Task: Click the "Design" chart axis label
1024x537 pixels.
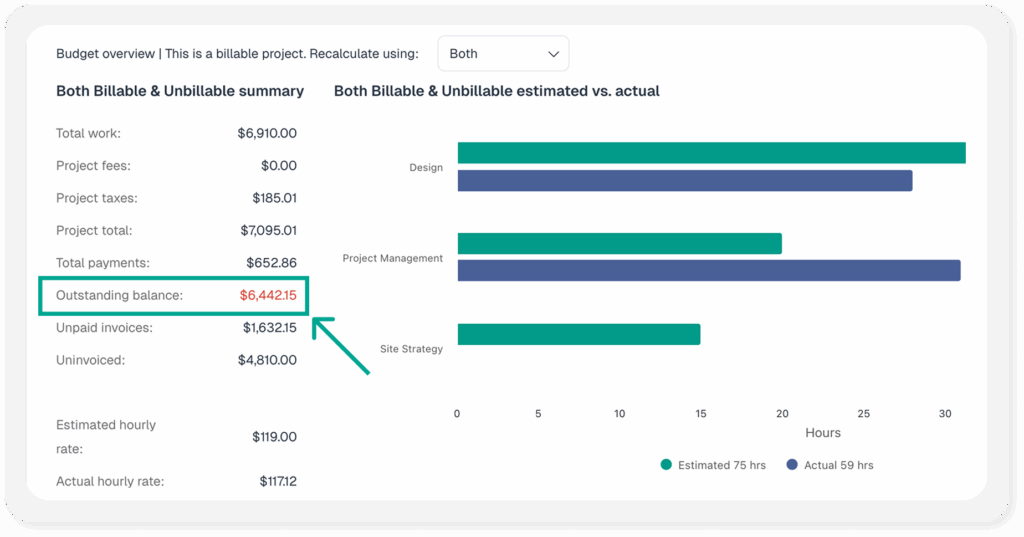Action: (426, 167)
